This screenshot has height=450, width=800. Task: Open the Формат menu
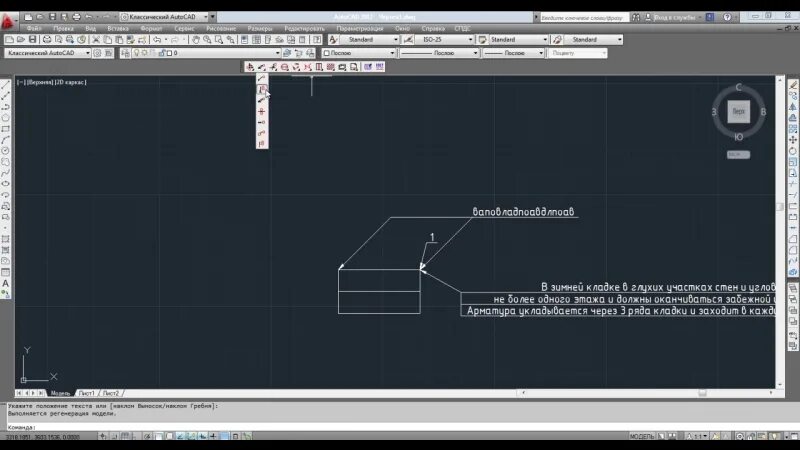(x=151, y=29)
